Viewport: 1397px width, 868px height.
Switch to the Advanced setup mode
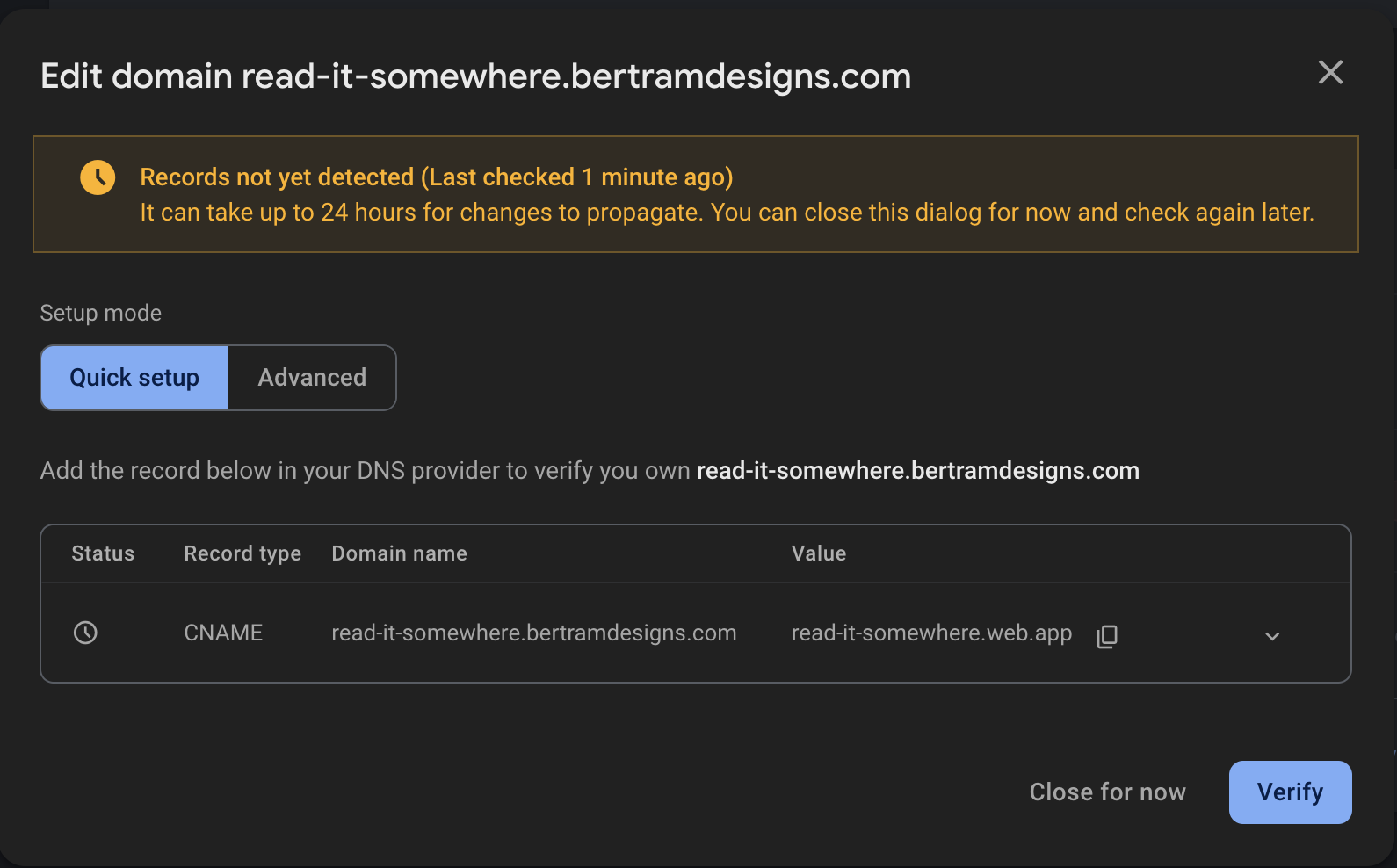(312, 378)
